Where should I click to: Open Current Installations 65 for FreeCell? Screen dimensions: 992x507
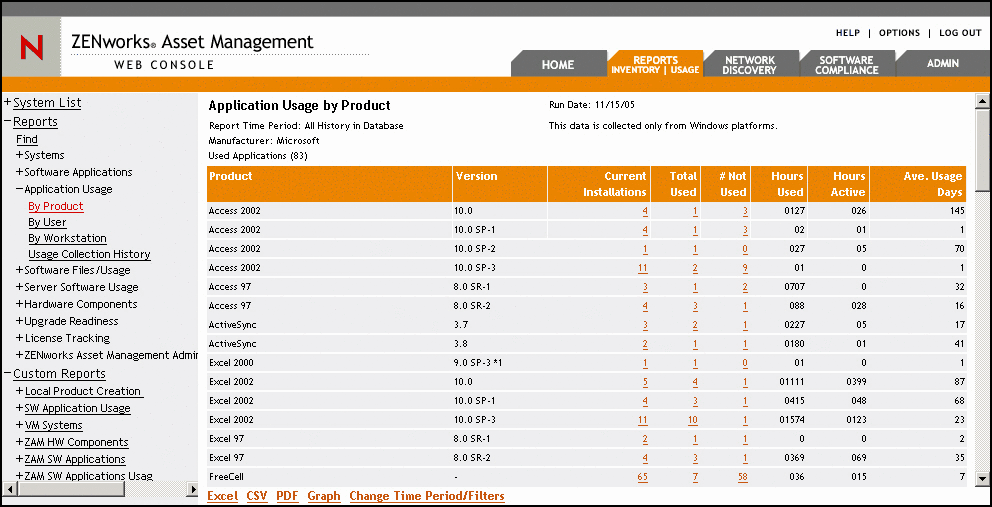(643, 477)
